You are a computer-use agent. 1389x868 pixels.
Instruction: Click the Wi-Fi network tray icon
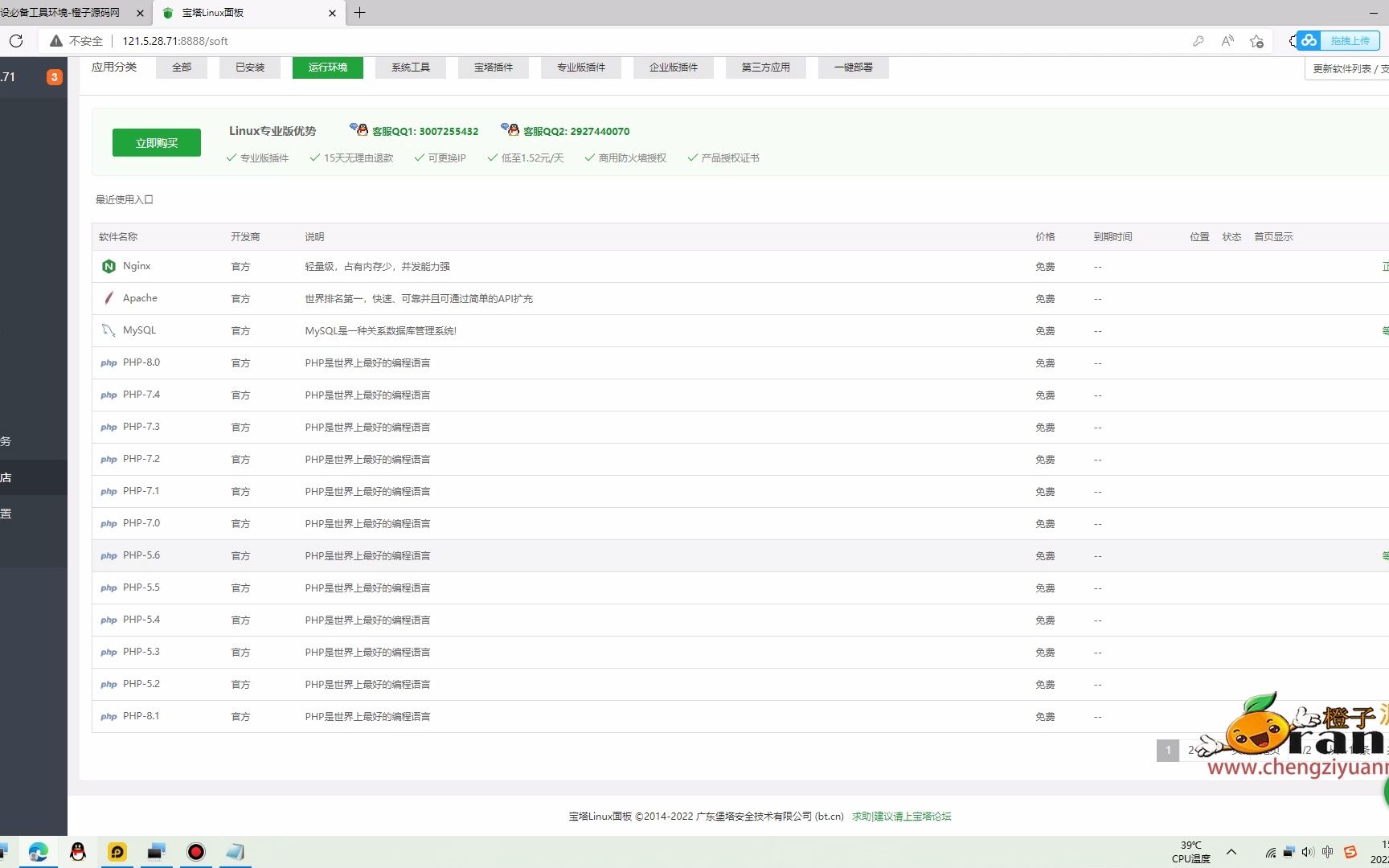coord(1271,852)
